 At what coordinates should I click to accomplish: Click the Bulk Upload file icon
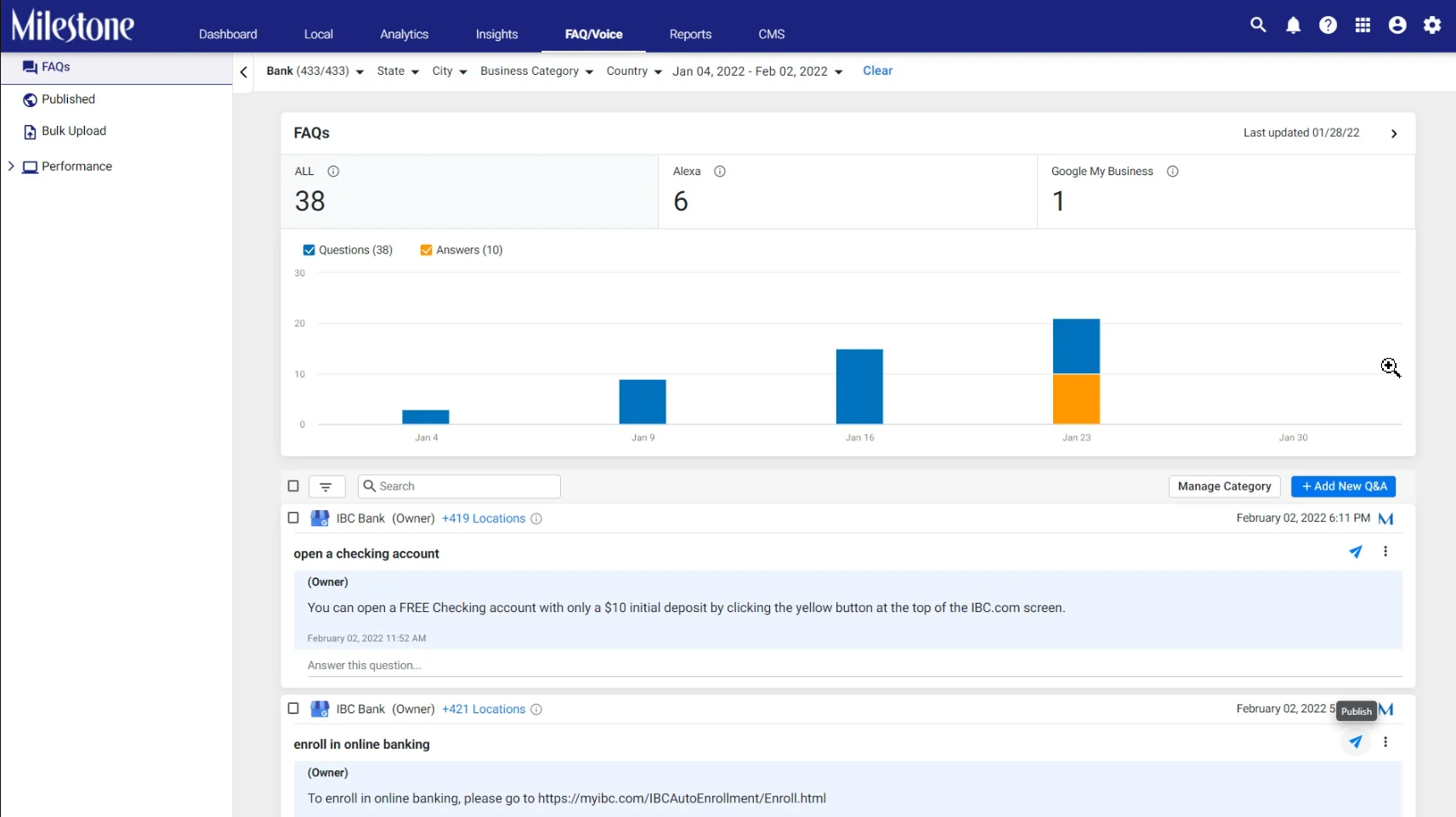point(30,132)
